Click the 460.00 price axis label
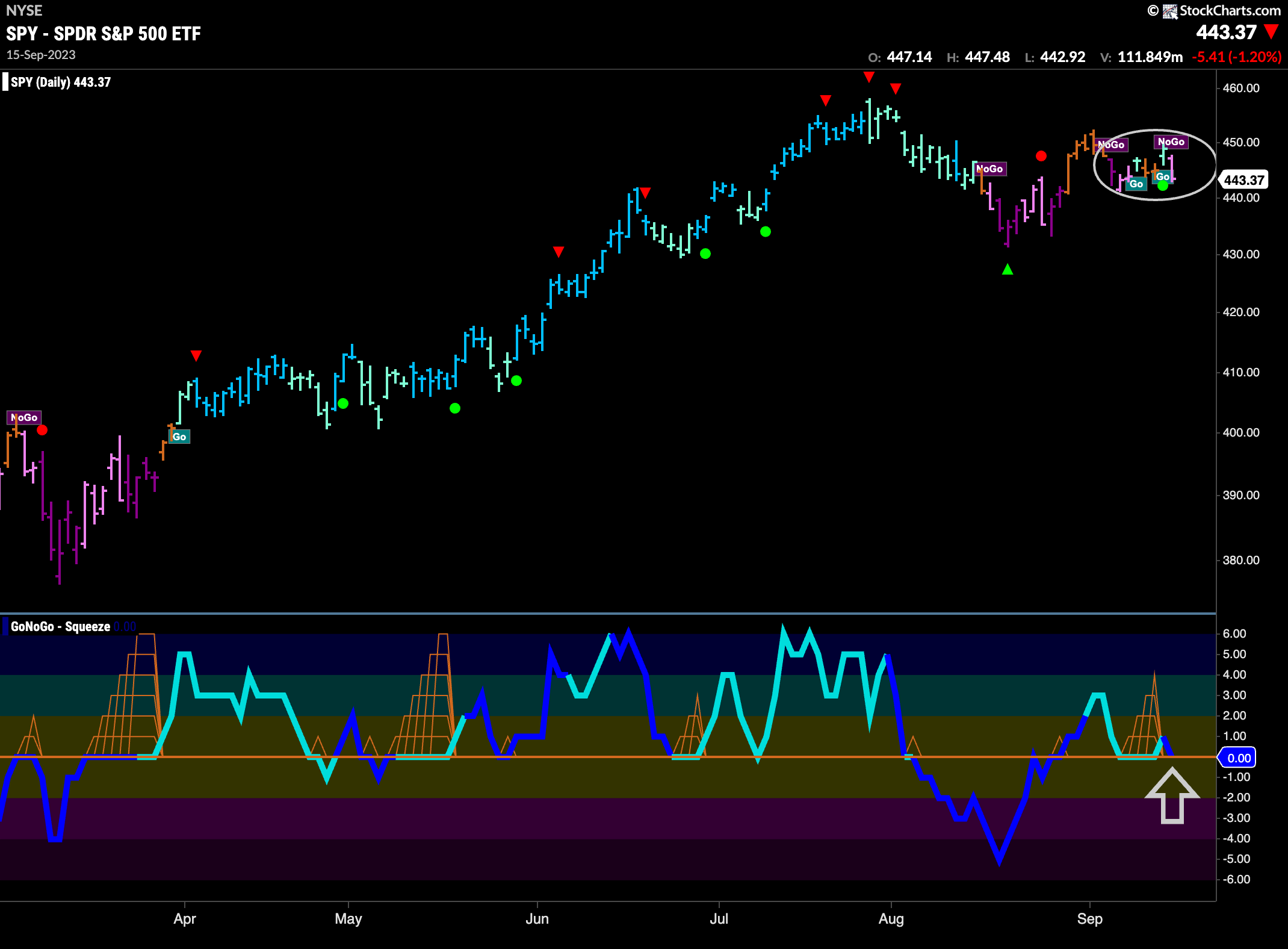1288x949 pixels. [x=1241, y=88]
